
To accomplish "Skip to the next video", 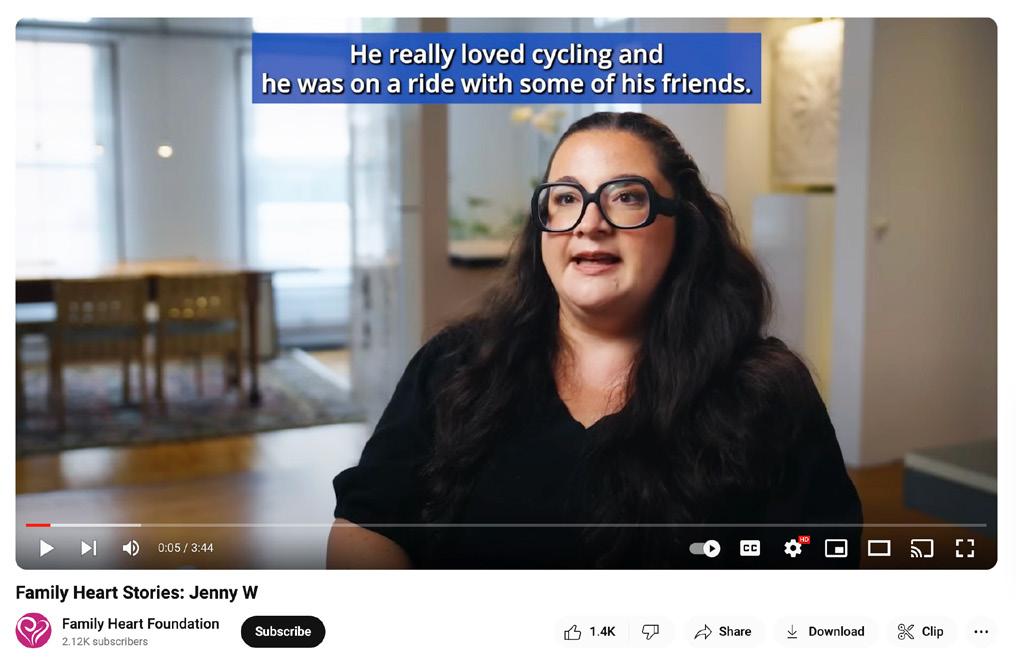I will (89, 548).
